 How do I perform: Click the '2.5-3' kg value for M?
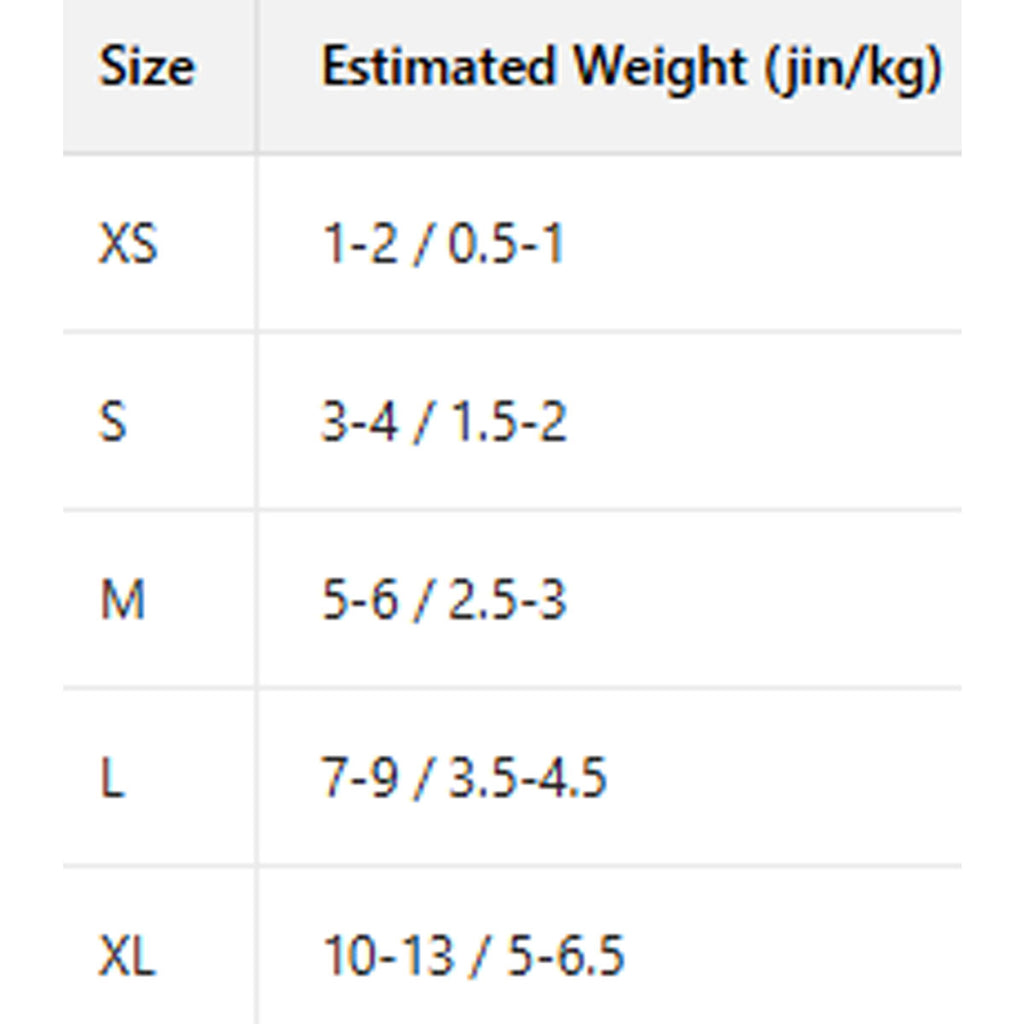point(507,600)
